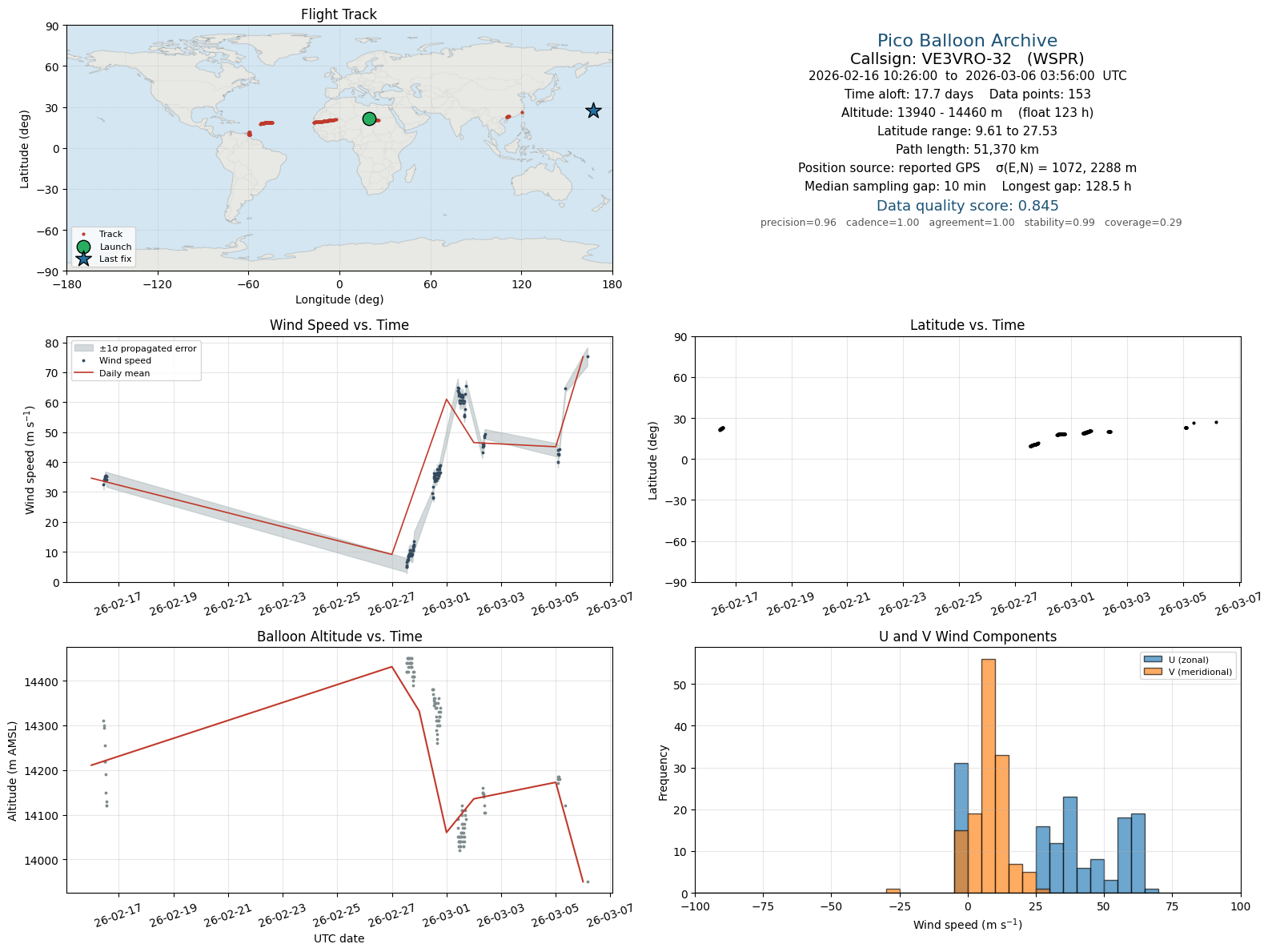Click the blue Last fix star on the map
The width and height of the screenshot is (1272, 952).
coord(593,110)
